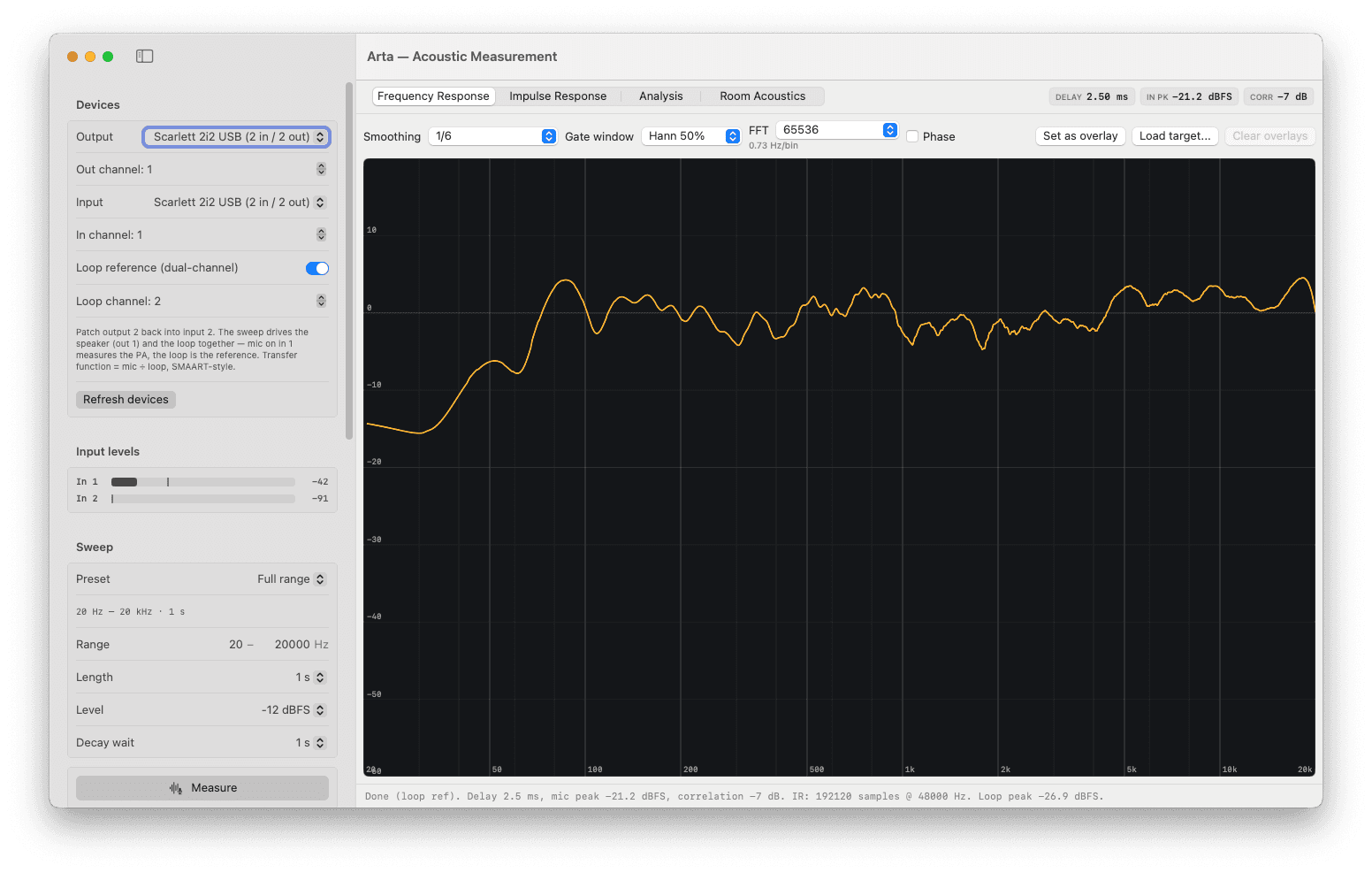Enable the Phase checkbox
1372x873 pixels.
pos(912,136)
